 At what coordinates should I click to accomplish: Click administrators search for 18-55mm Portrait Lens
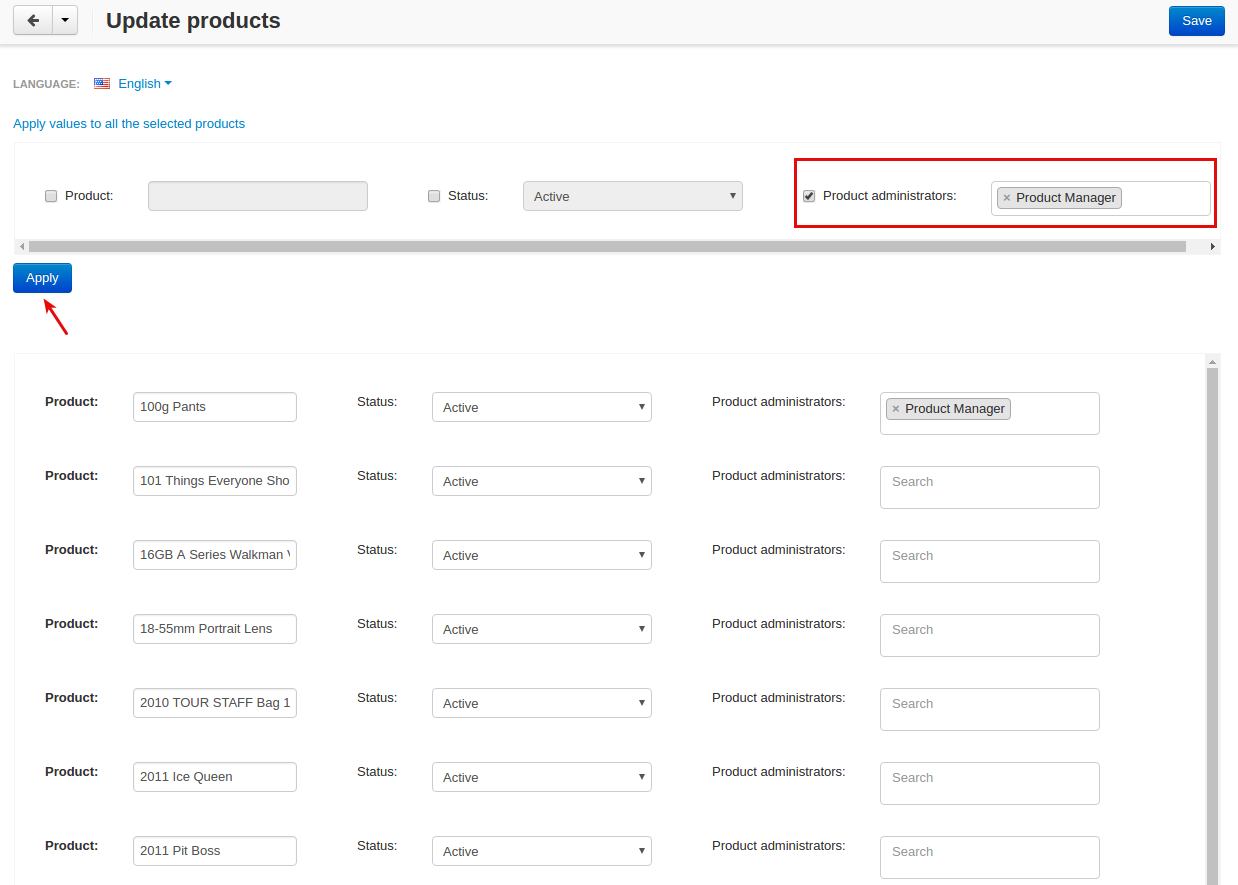pyautogui.click(x=990, y=635)
